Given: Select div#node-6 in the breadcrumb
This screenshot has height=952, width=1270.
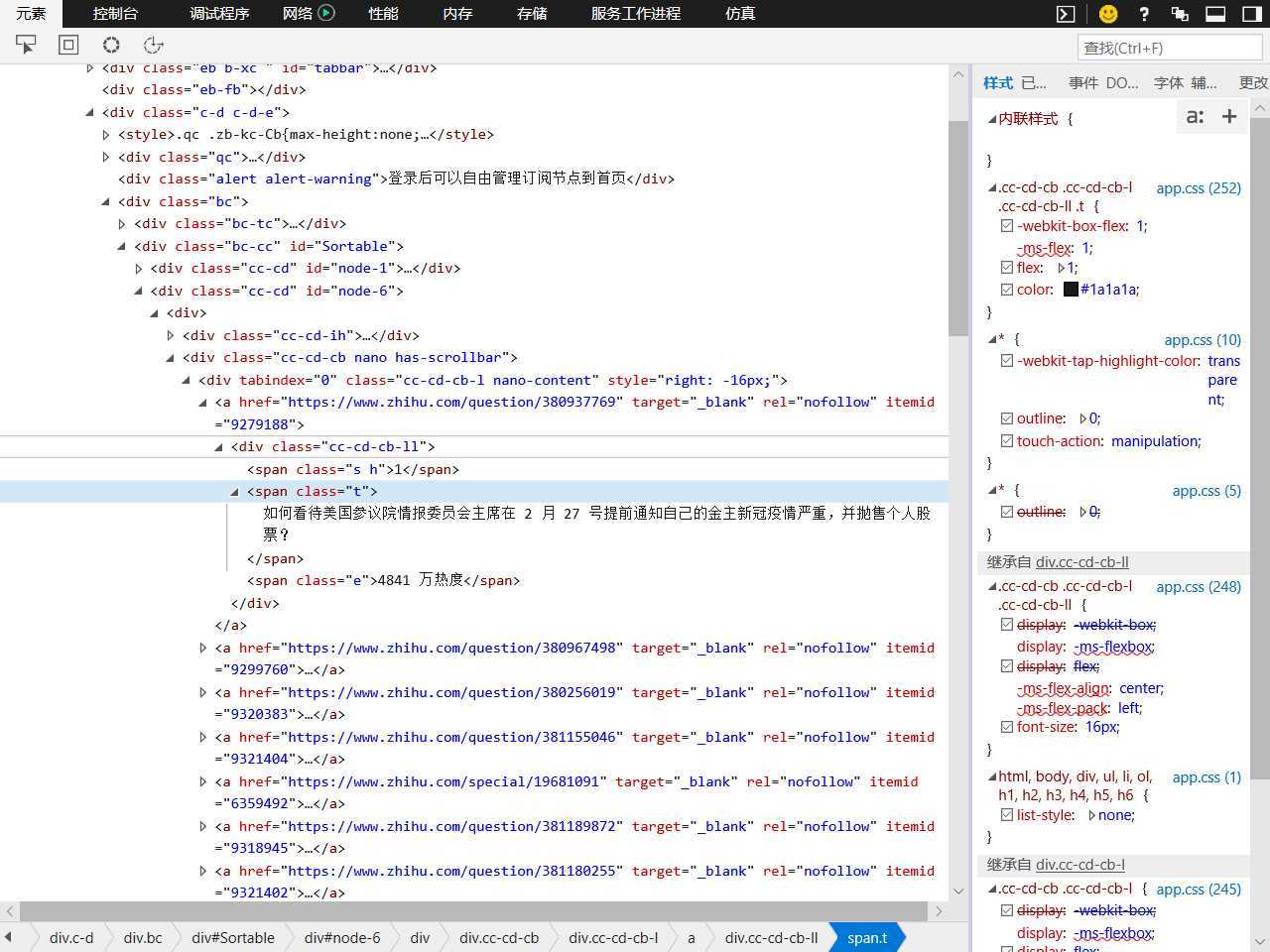Looking at the screenshot, I should click(342, 937).
